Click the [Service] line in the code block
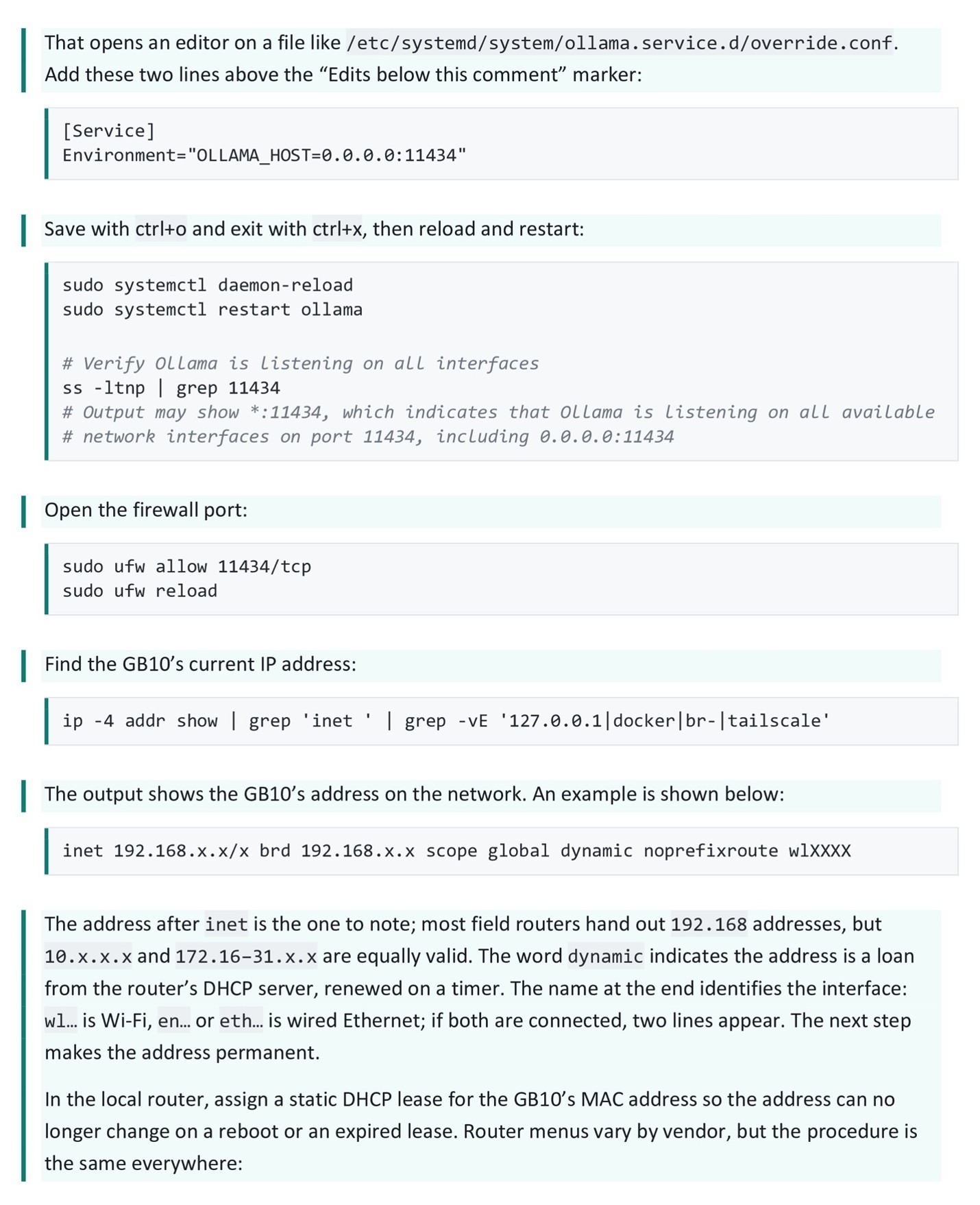 click(109, 131)
